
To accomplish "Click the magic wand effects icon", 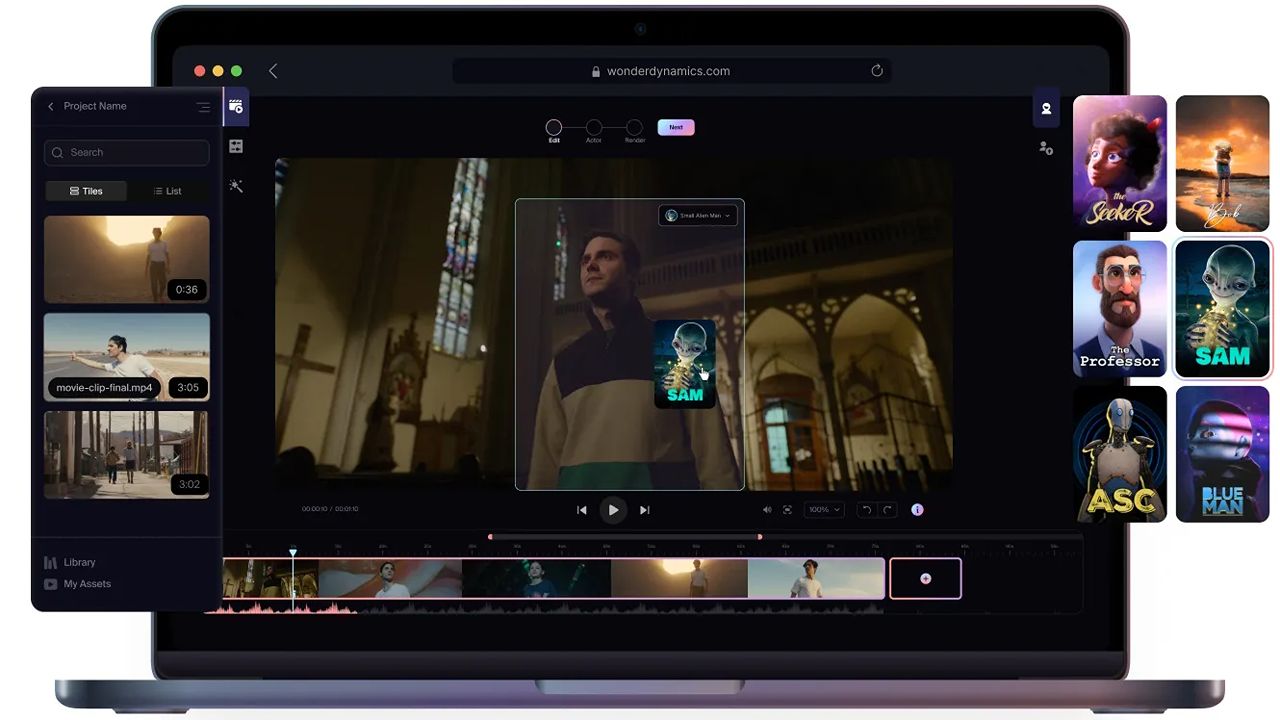I will [236, 186].
